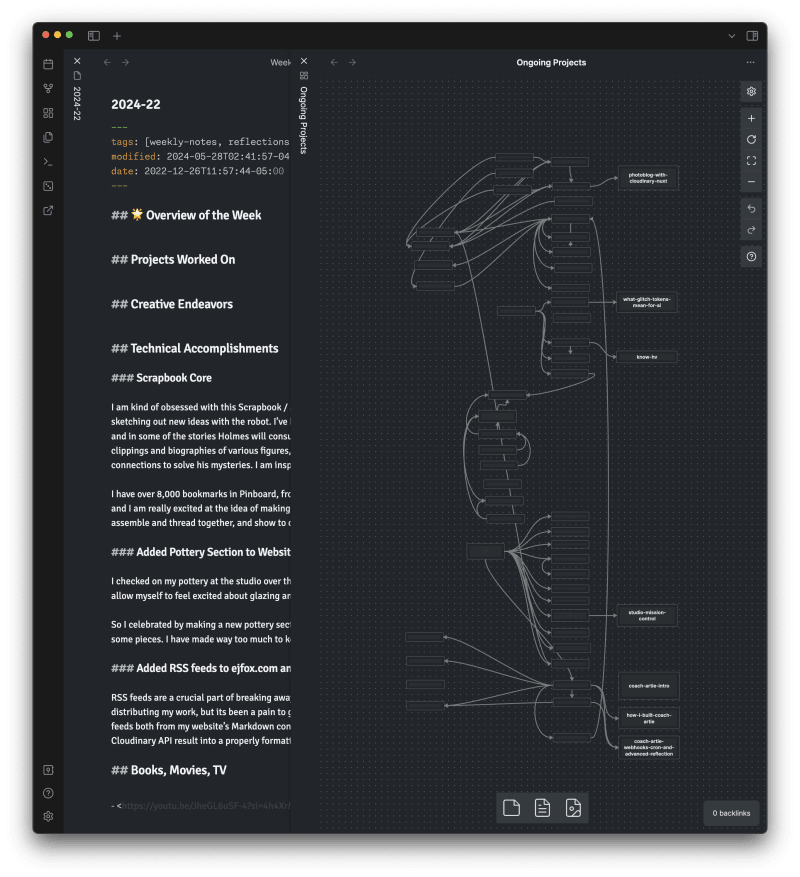Add note from vault to canvas
Viewport: 800px width, 877px height.
[x=542, y=808]
